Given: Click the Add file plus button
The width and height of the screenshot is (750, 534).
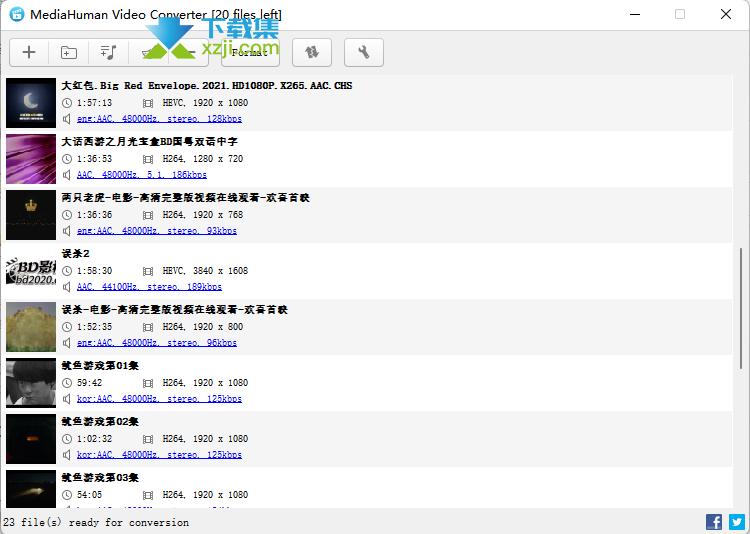Looking at the screenshot, I should point(29,52).
